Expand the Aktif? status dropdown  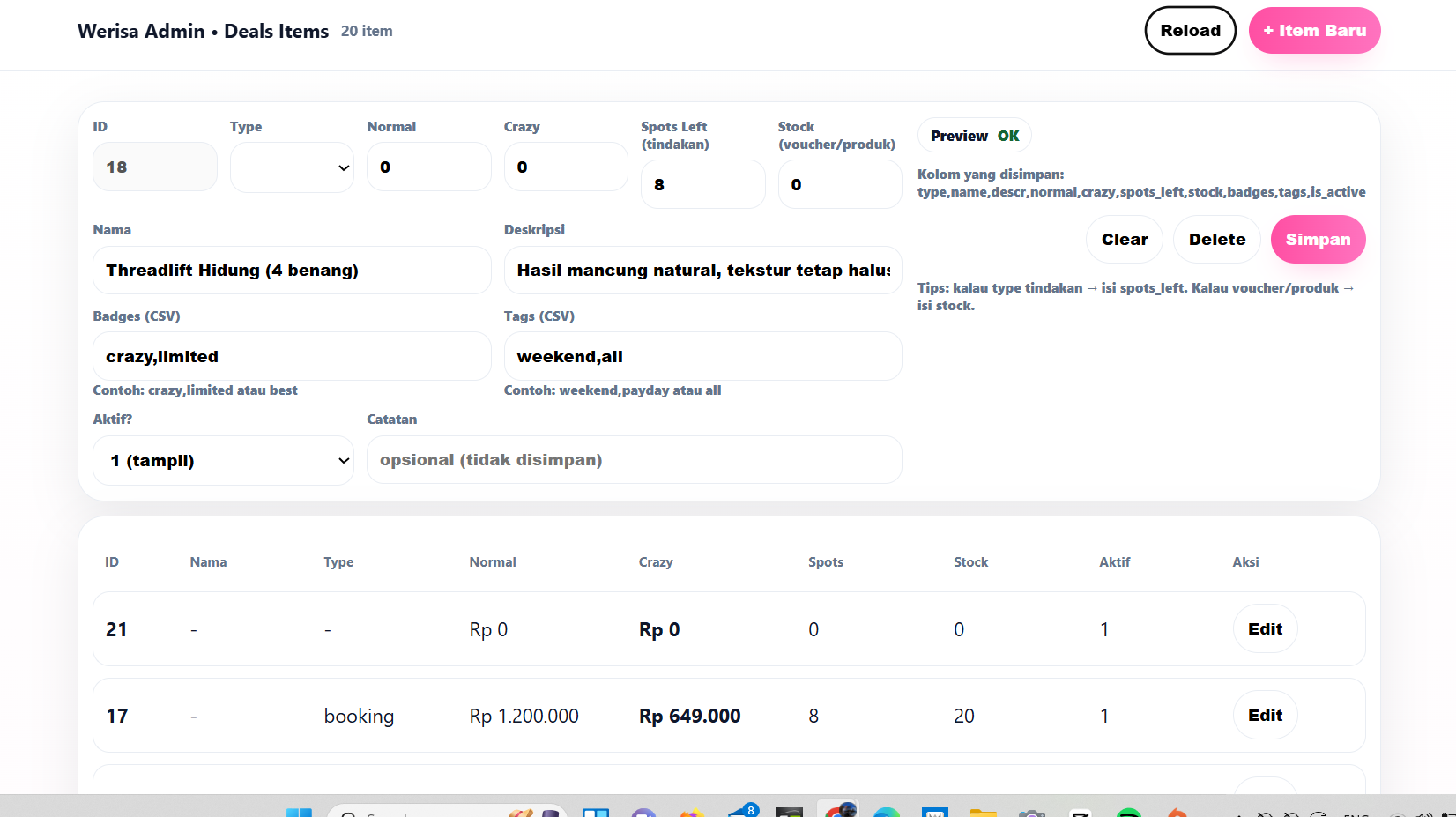223,461
